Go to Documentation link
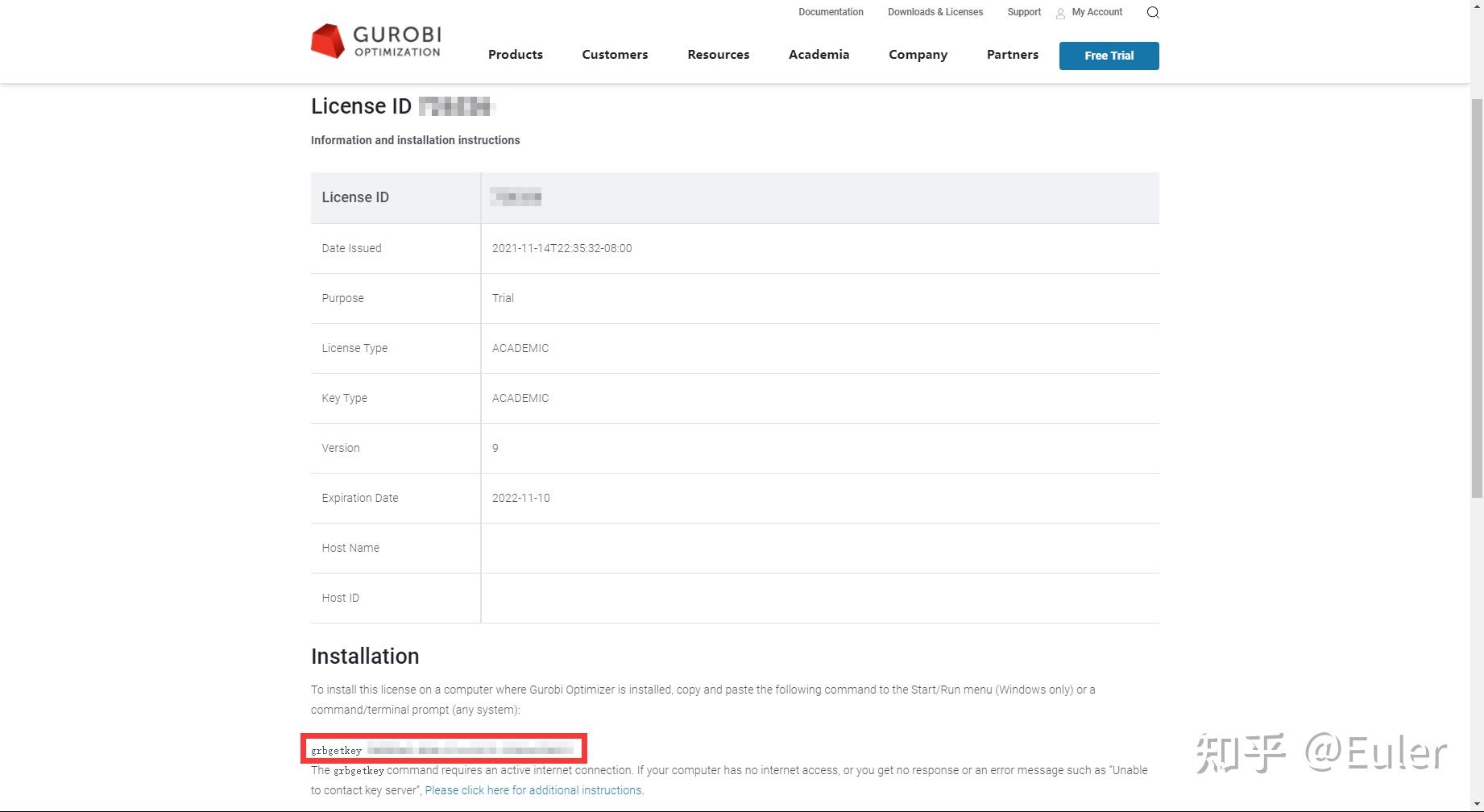 click(831, 12)
